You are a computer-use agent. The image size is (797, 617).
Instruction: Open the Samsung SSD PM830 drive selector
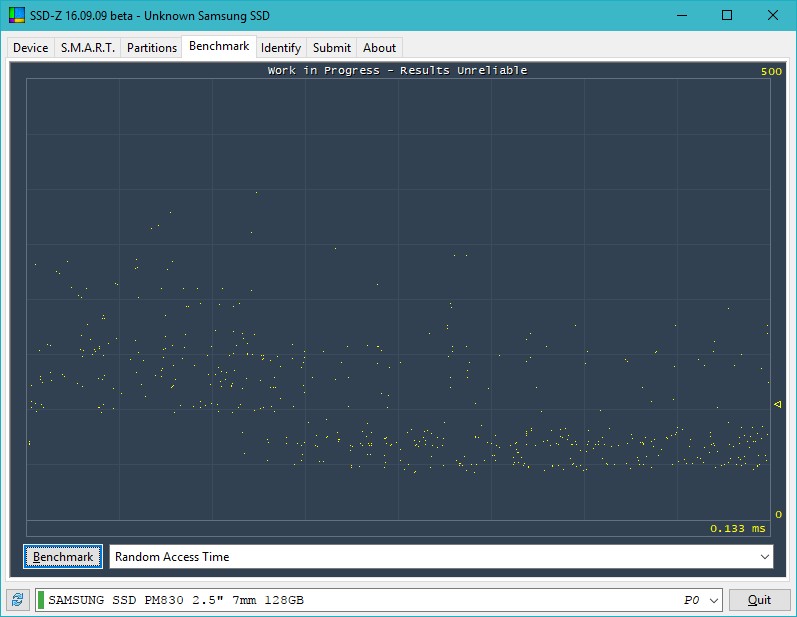tap(379, 600)
